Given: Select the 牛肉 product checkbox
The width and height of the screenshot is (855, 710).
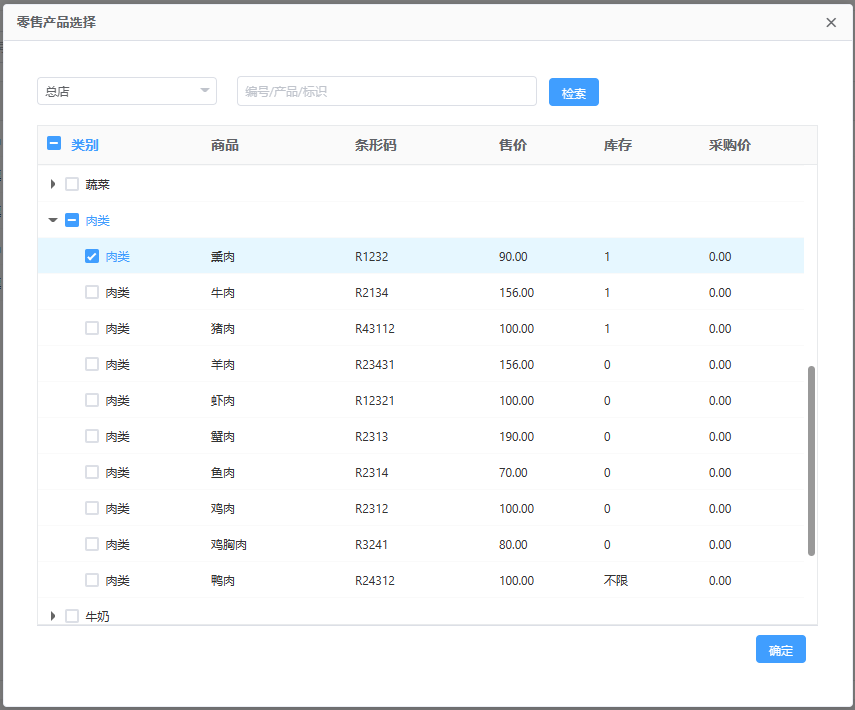Looking at the screenshot, I should click(92, 292).
